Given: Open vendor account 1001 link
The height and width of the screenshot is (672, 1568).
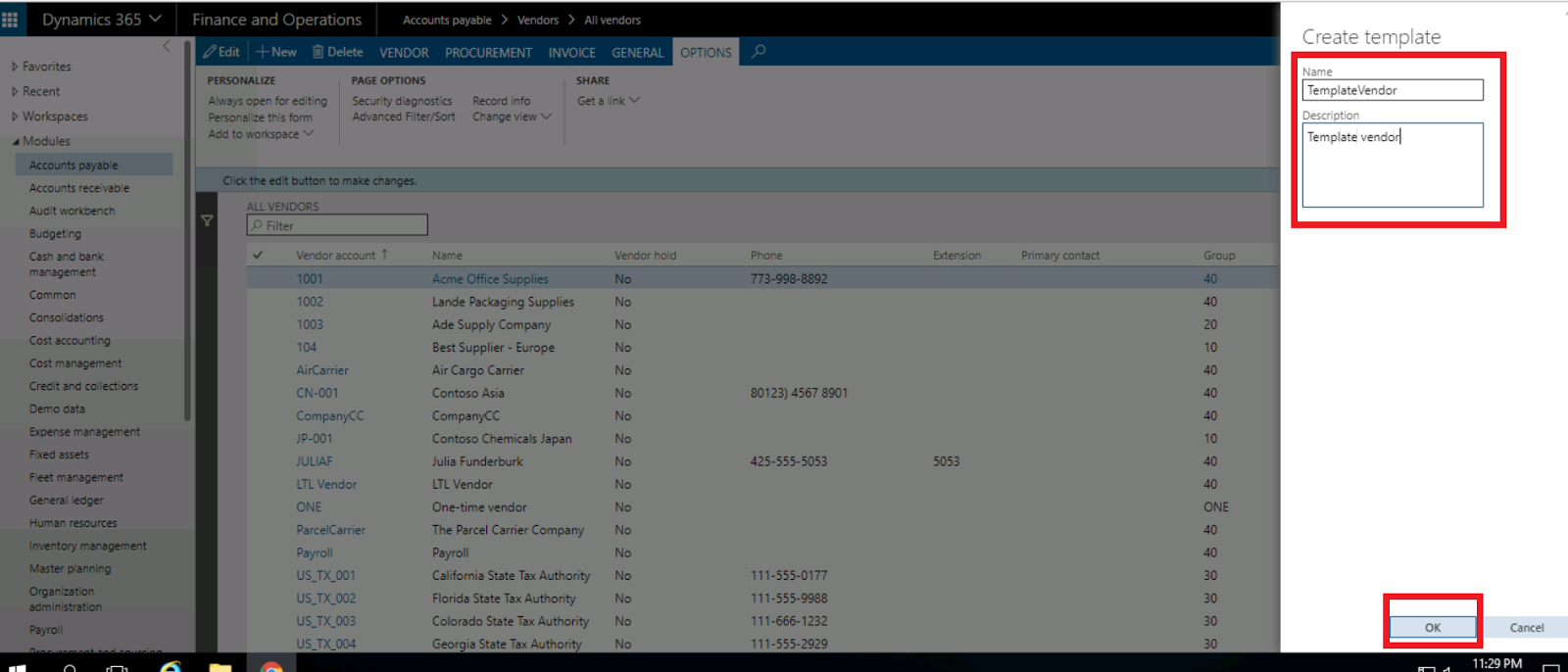Looking at the screenshot, I should [x=310, y=279].
